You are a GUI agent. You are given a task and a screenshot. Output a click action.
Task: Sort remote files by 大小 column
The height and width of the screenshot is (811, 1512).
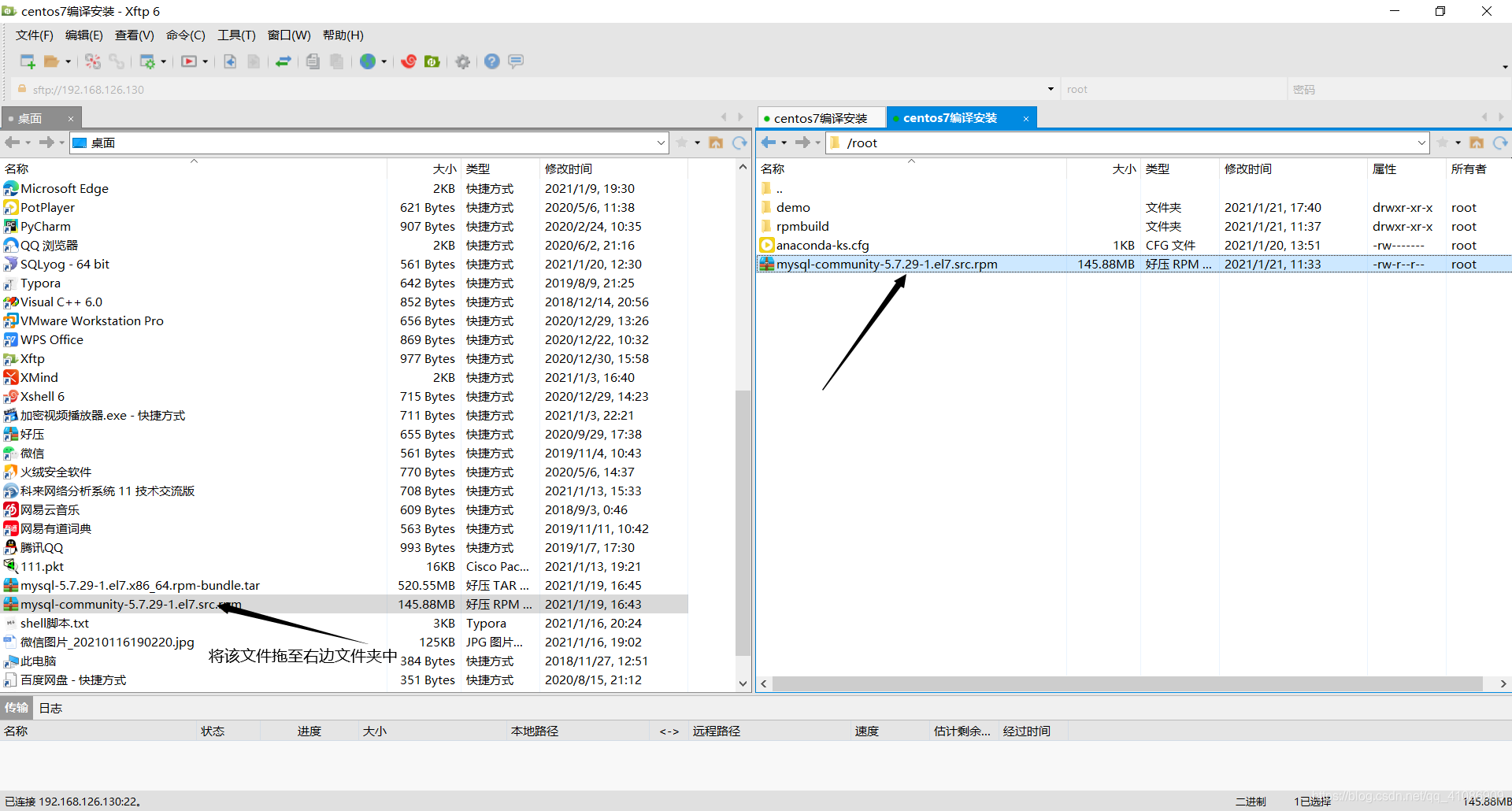point(1103,168)
